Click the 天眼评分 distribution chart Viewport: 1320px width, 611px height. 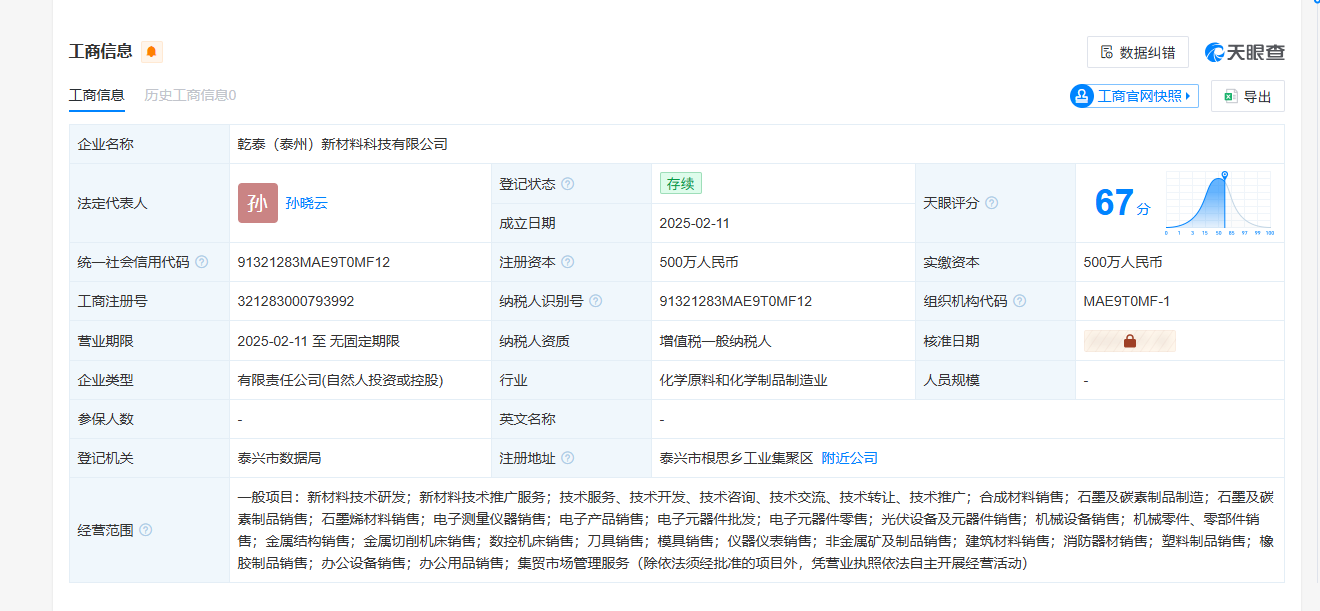tap(1218, 203)
